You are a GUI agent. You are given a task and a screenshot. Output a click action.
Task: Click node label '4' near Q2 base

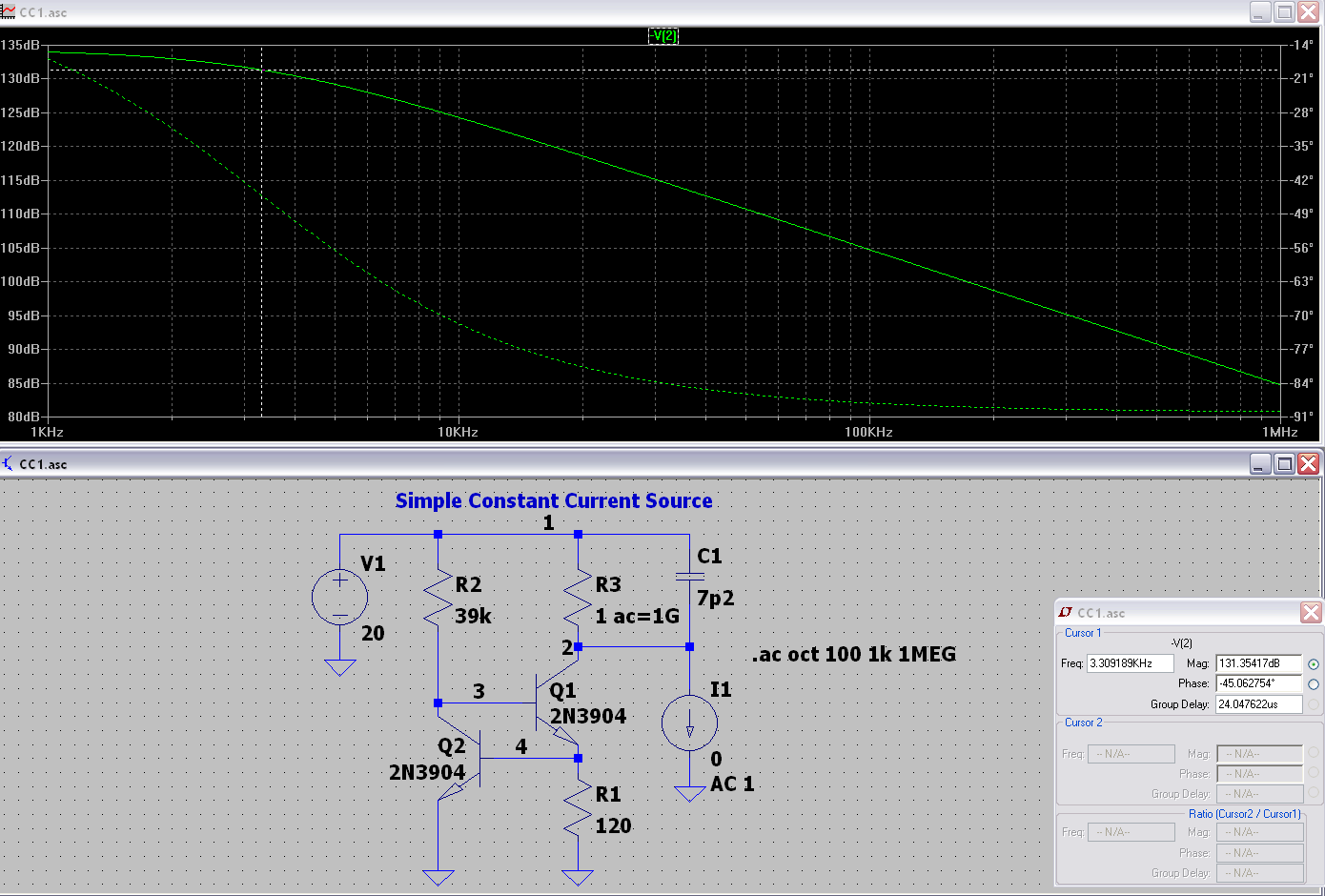tap(520, 746)
